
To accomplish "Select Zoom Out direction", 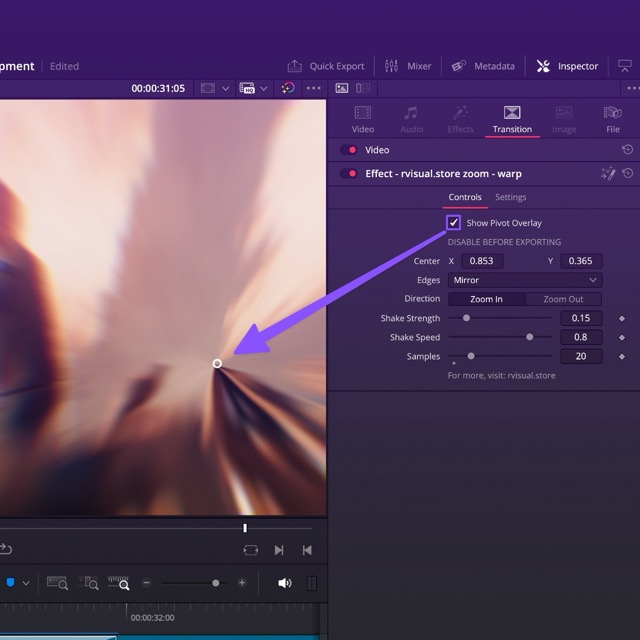I will (x=563, y=299).
